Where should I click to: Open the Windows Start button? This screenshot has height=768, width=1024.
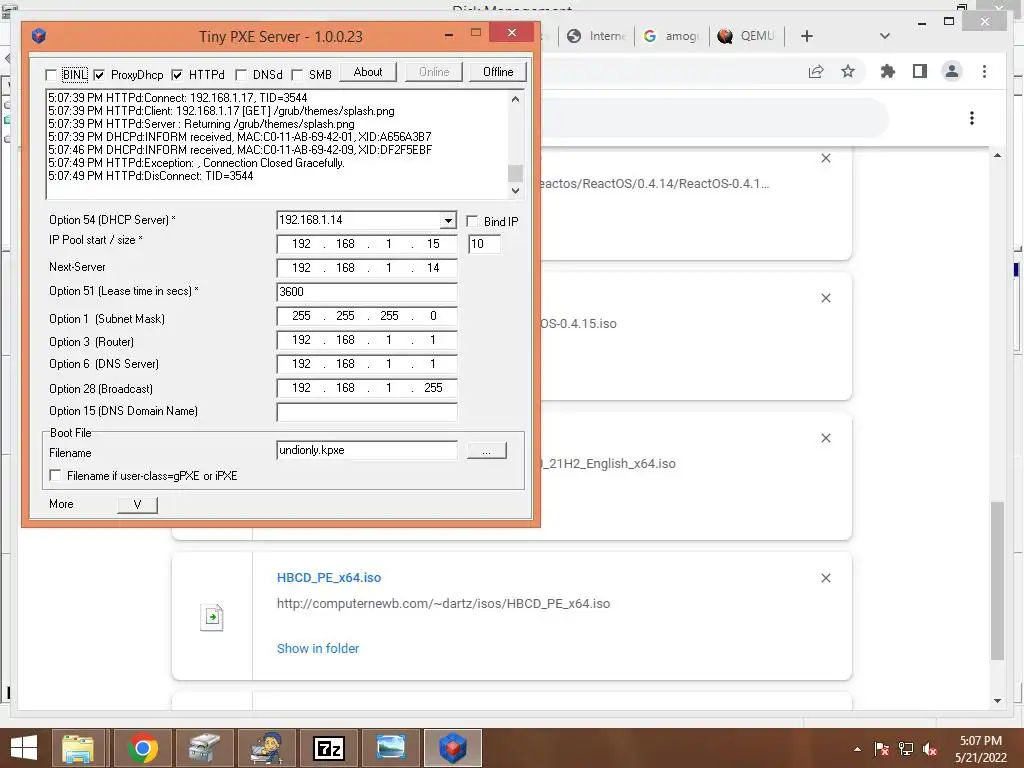[x=24, y=748]
